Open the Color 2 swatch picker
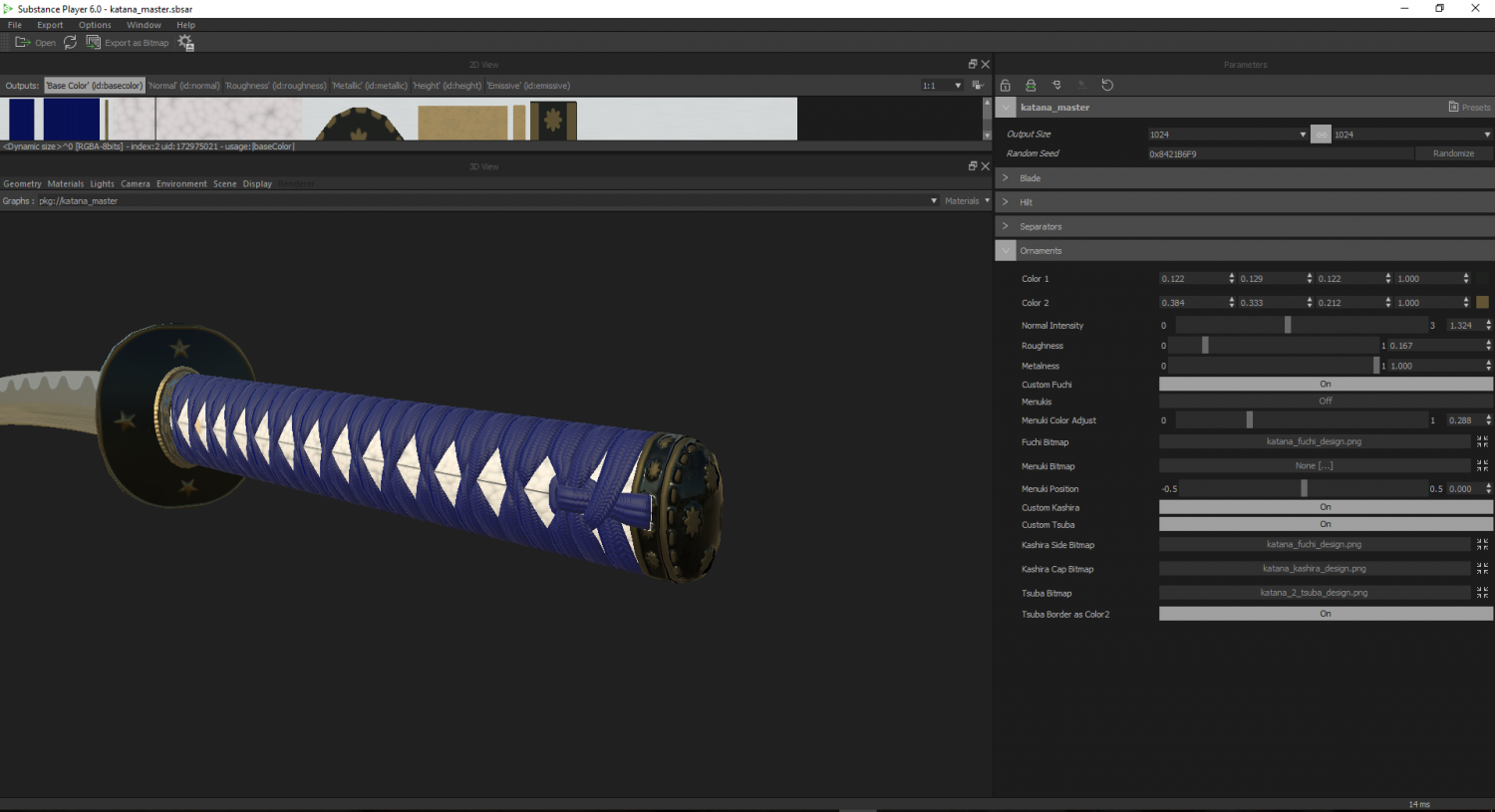The height and width of the screenshot is (812, 1495). pyautogui.click(x=1482, y=303)
